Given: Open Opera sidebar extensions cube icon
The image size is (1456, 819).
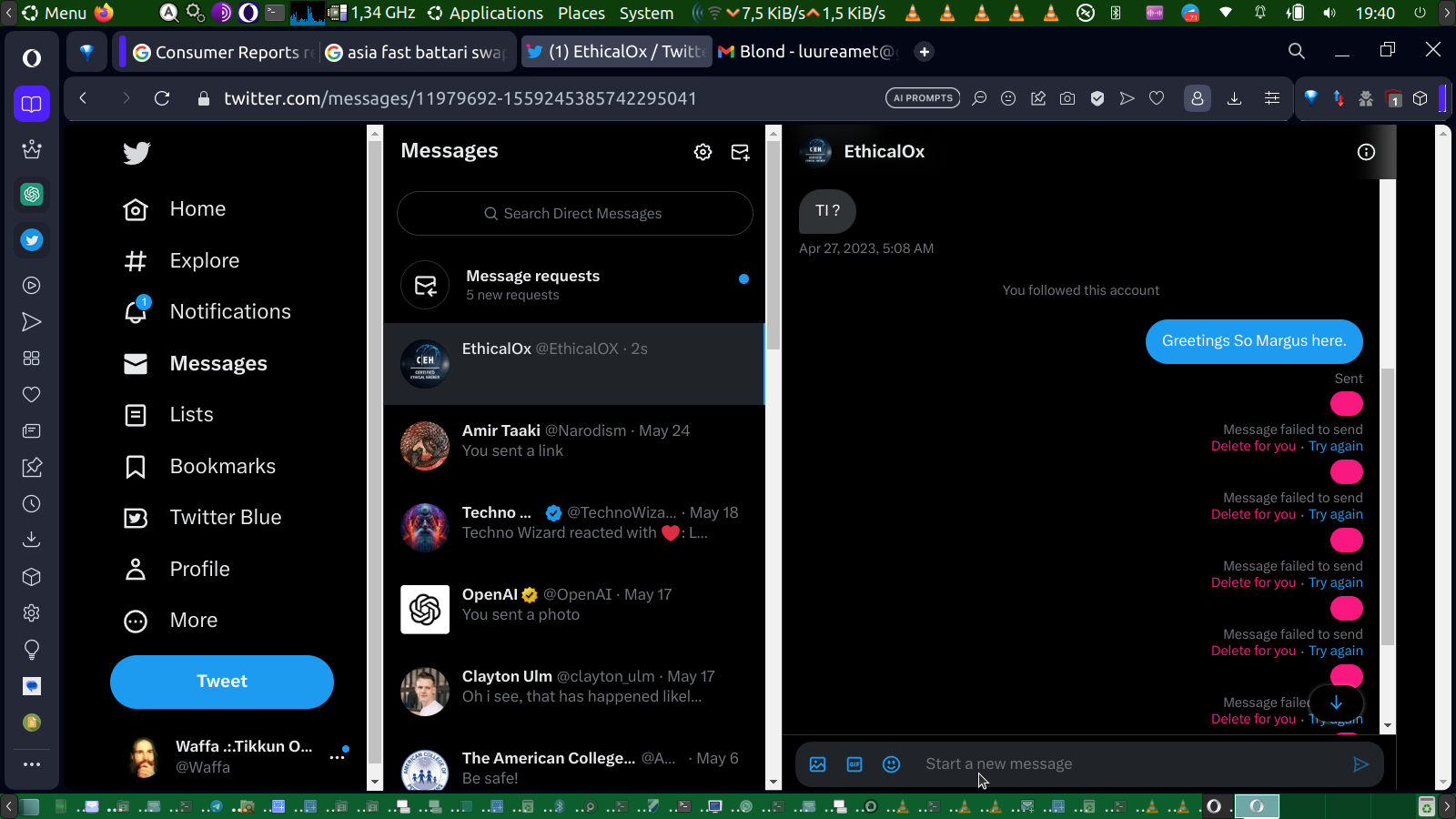Looking at the screenshot, I should tap(32, 577).
